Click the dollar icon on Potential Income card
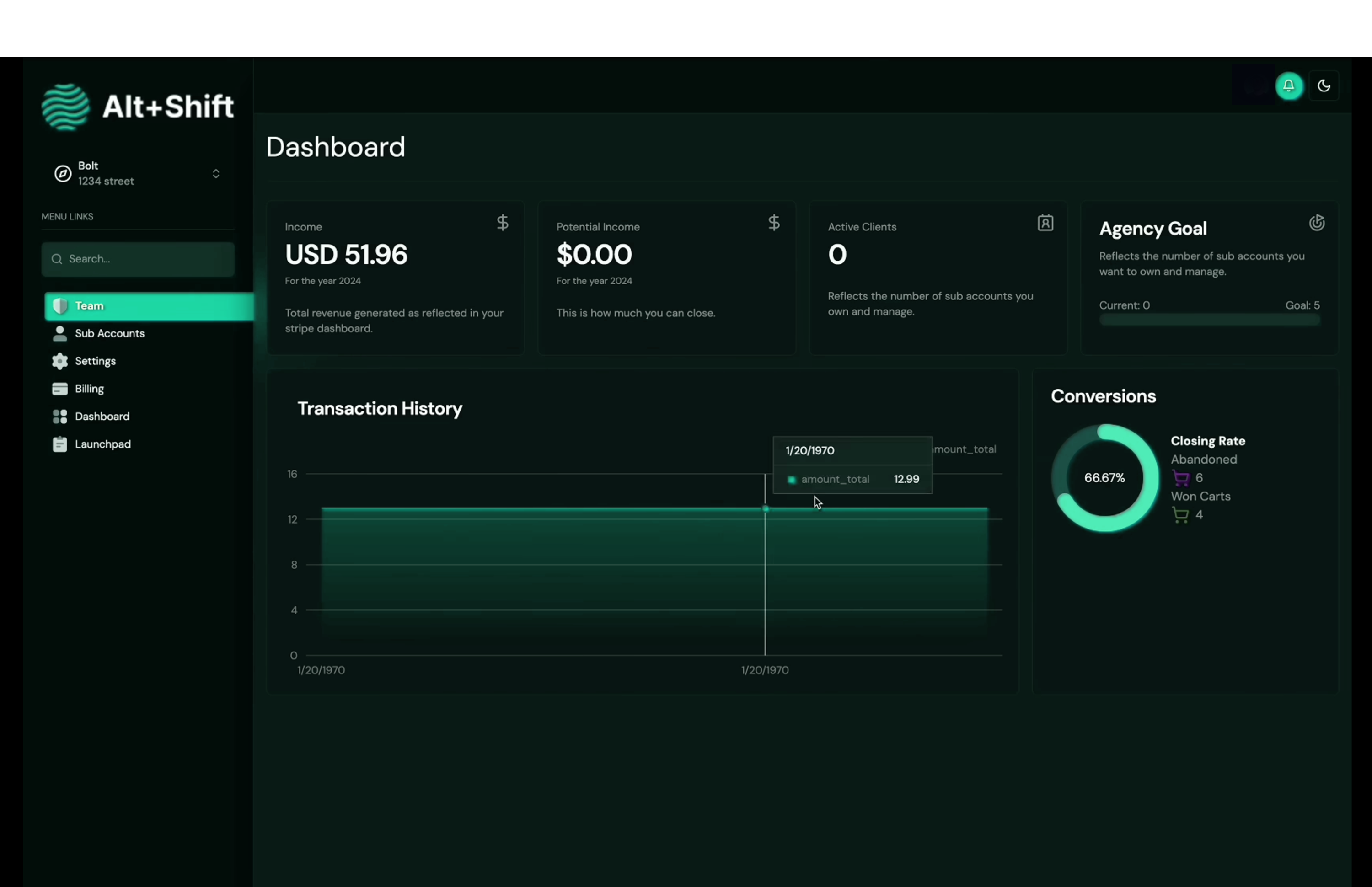Viewport: 1372px width, 887px height. point(773,223)
